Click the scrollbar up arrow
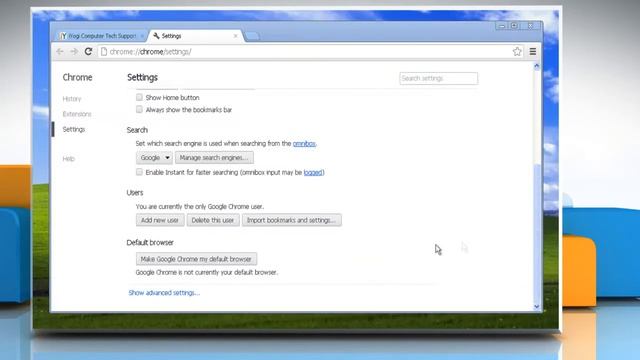 [537, 66]
